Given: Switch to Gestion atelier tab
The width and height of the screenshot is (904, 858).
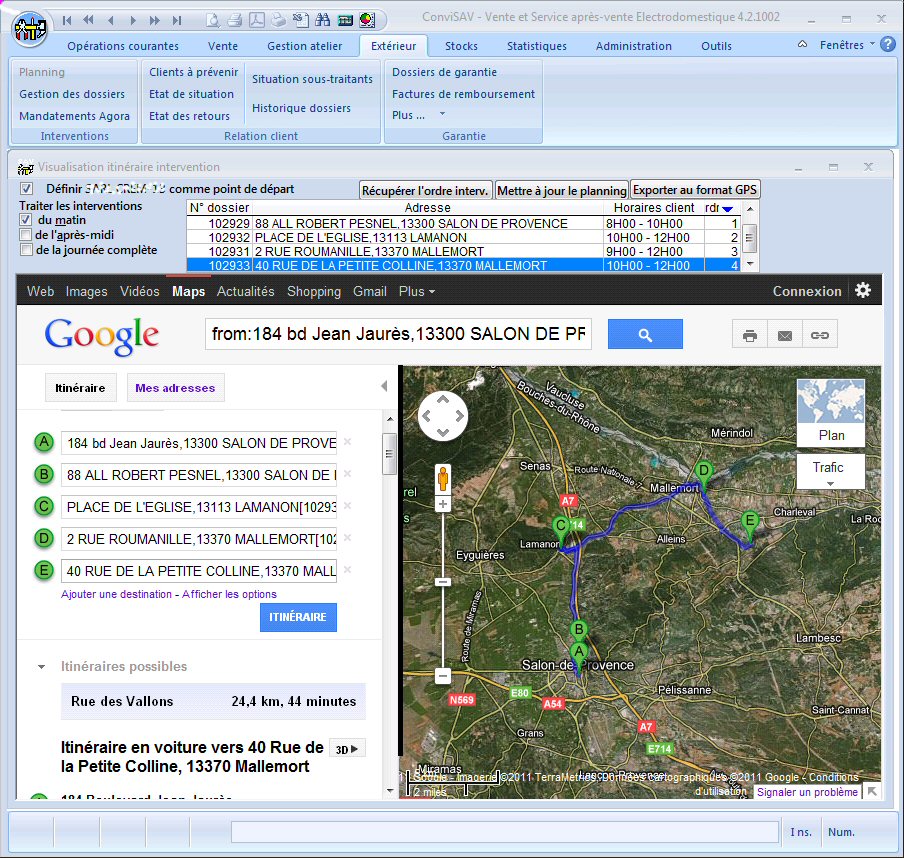Looking at the screenshot, I should coord(304,46).
